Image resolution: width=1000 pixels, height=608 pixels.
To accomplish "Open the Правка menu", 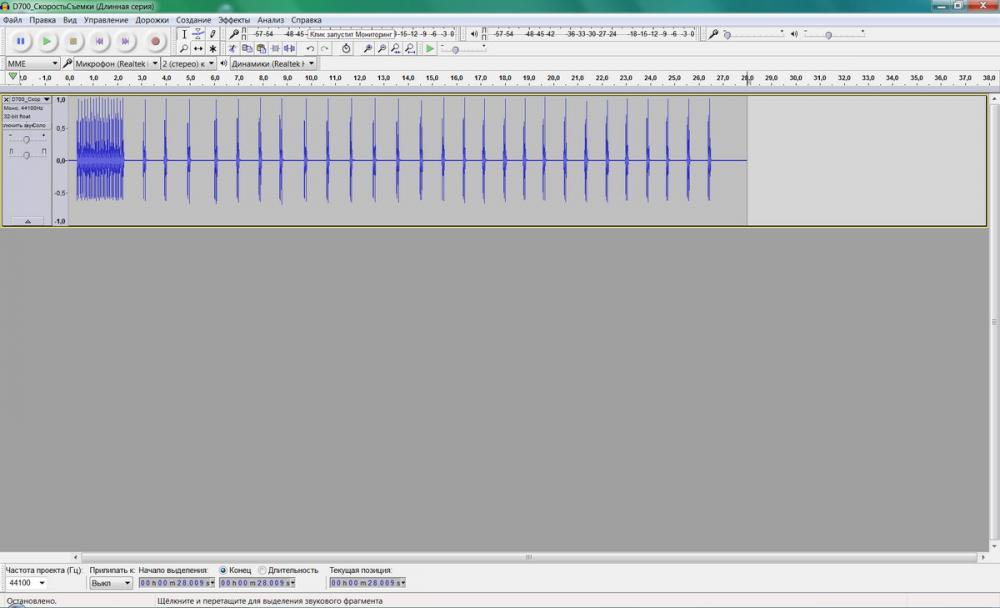I will coord(42,20).
